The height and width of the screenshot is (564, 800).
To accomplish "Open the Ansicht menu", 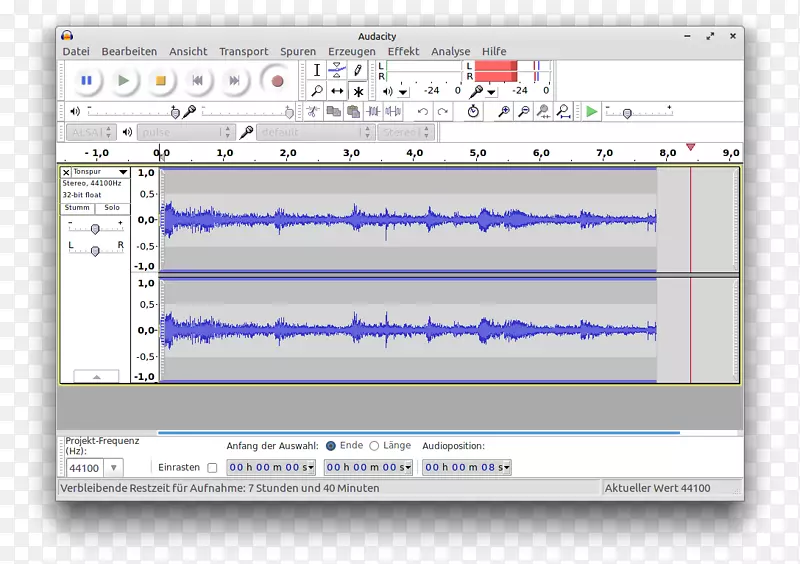I will point(188,52).
